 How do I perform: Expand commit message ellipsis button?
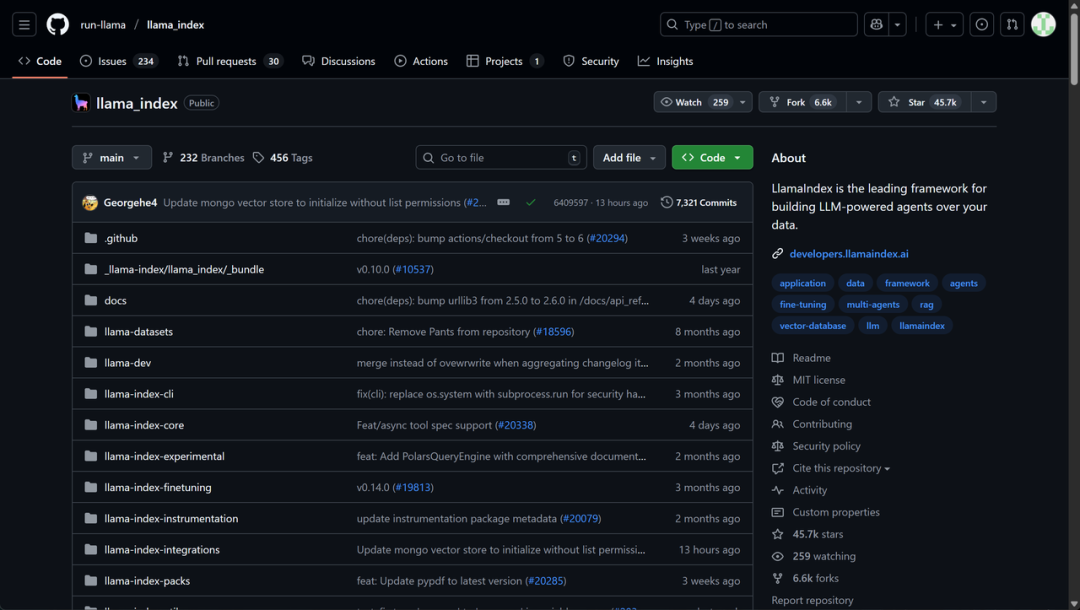[x=503, y=202]
